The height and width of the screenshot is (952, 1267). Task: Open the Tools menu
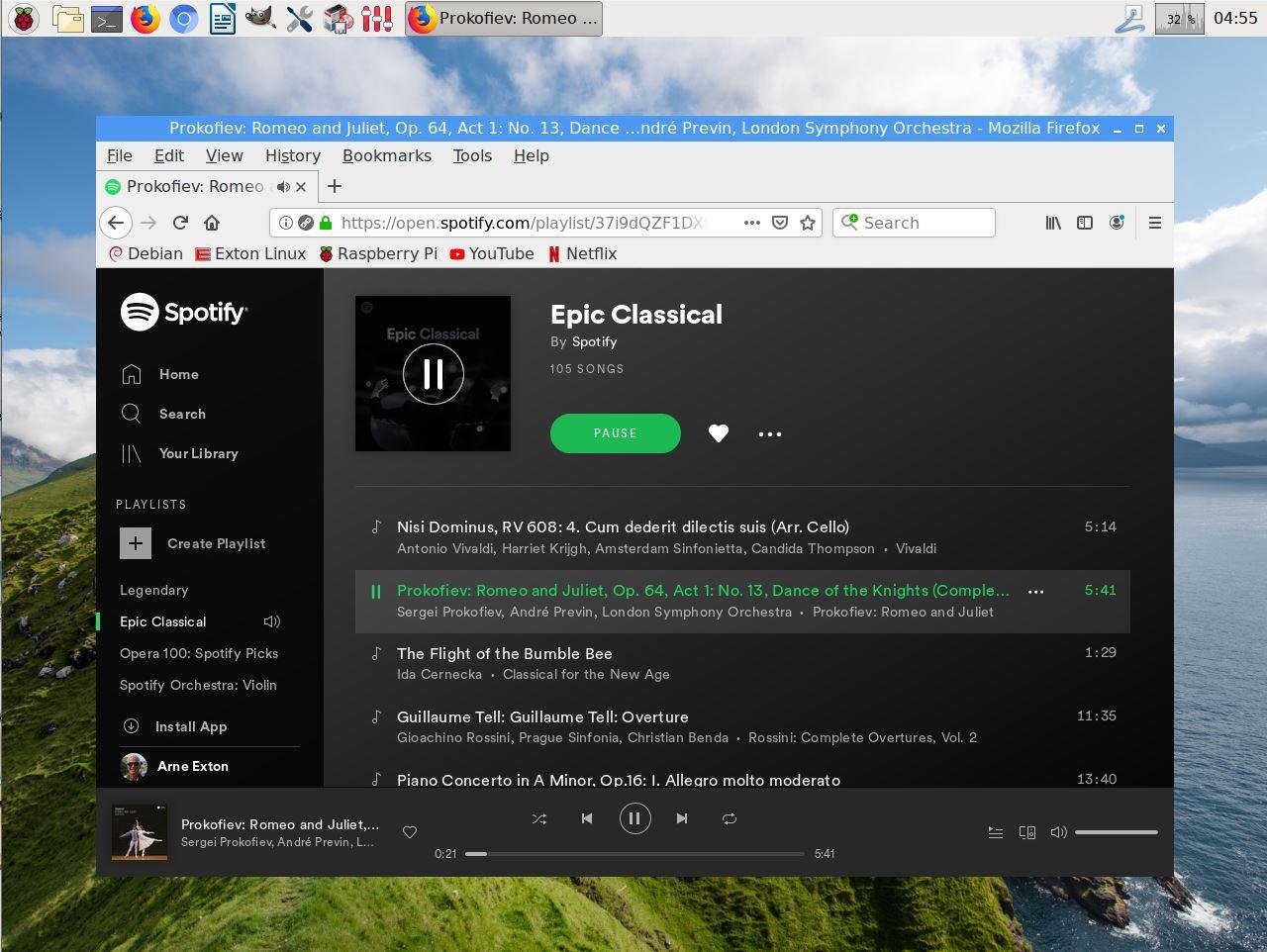point(472,155)
